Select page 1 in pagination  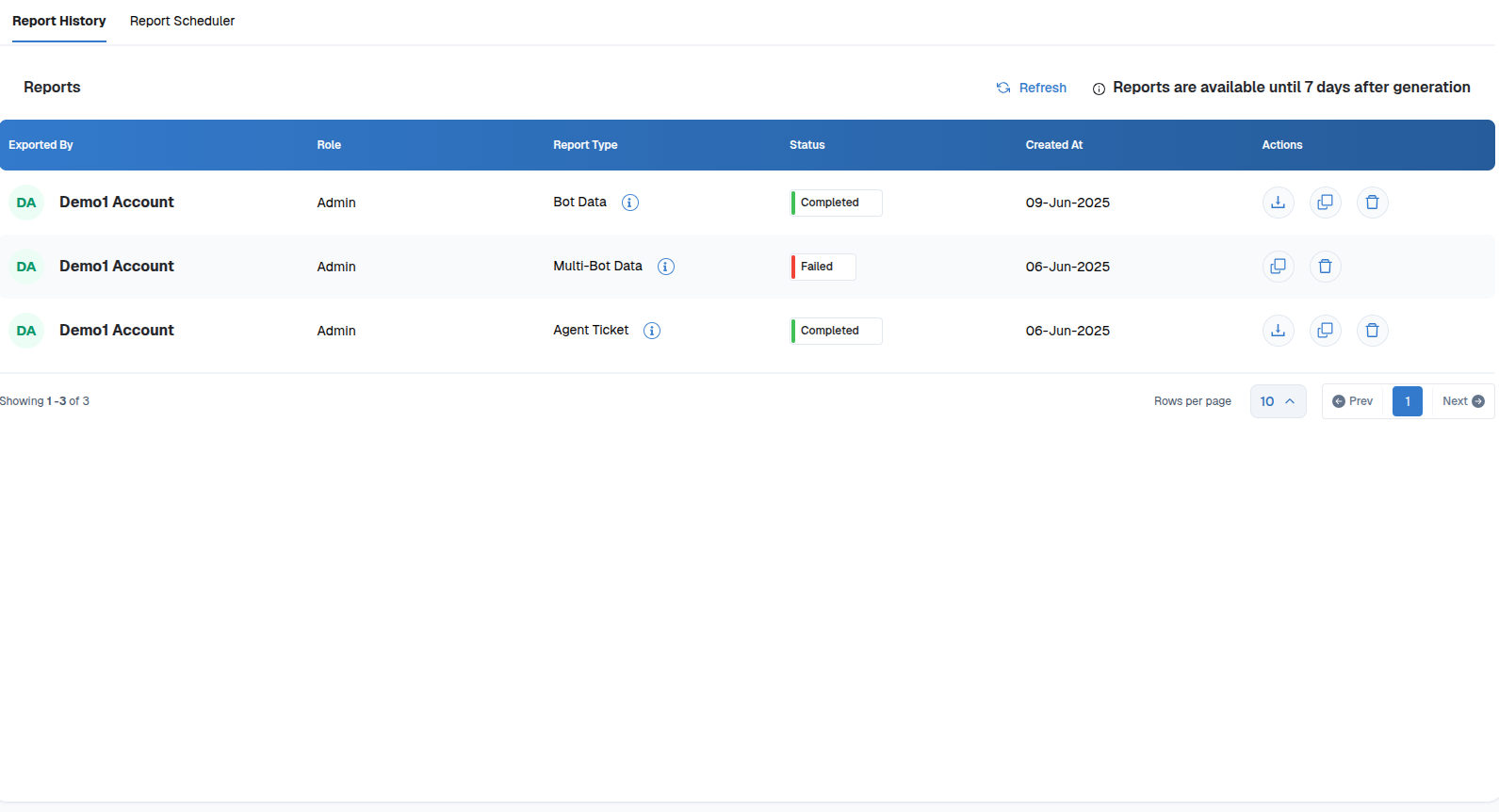coord(1407,401)
